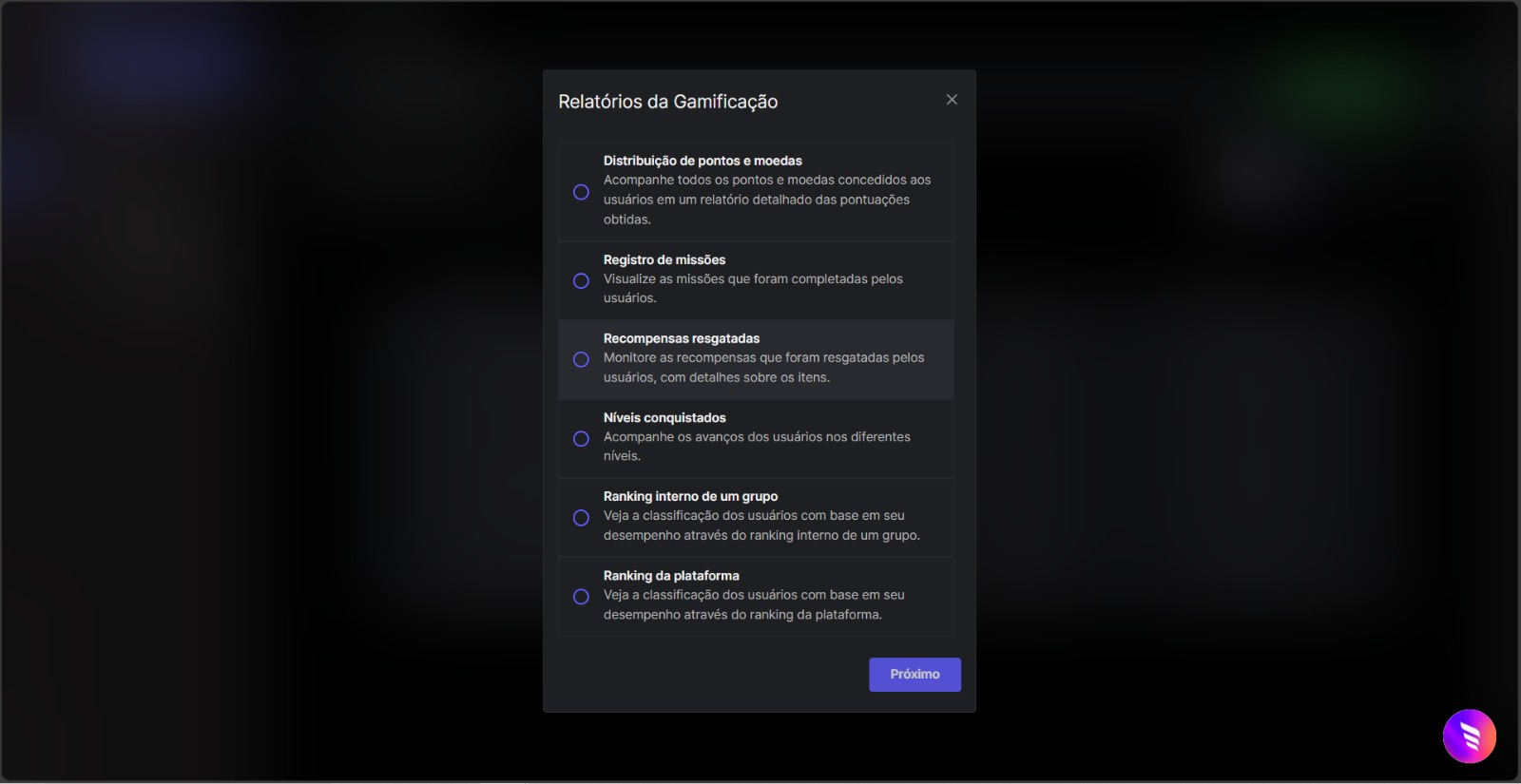Click the description 'Acompanhe os avanços dos usuários'

click(757, 446)
